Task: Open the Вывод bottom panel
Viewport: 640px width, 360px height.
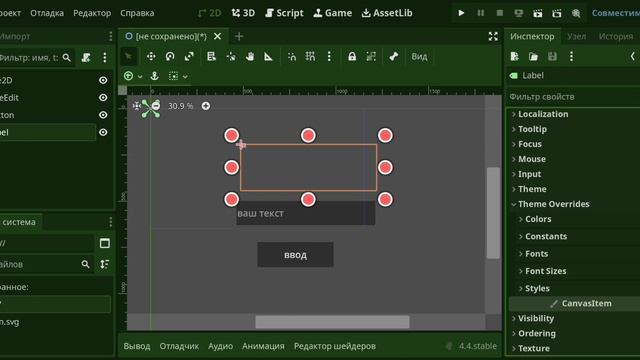Action: tap(137, 346)
